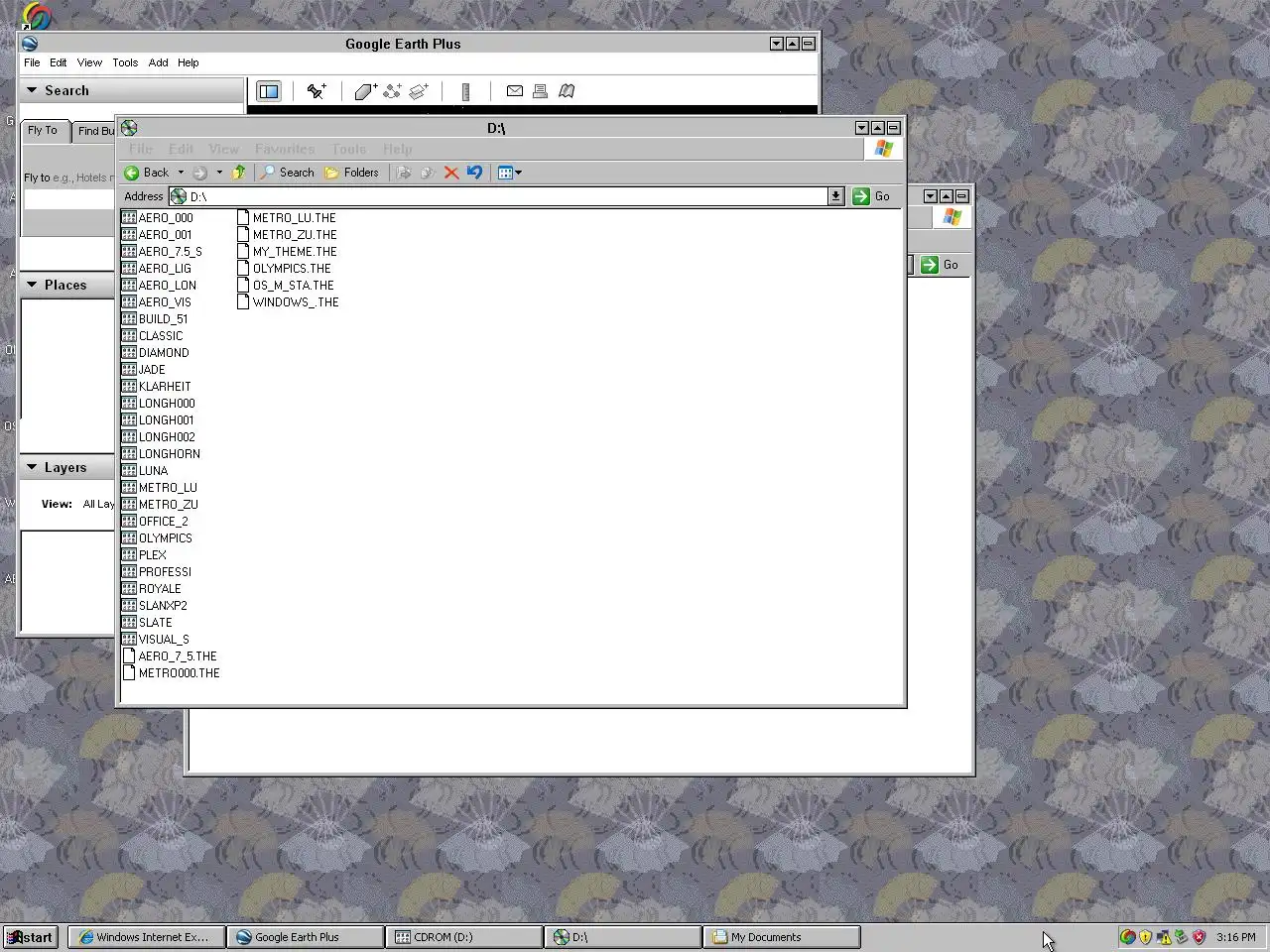Click the Print icon in Google Earth toolbar

click(540, 91)
